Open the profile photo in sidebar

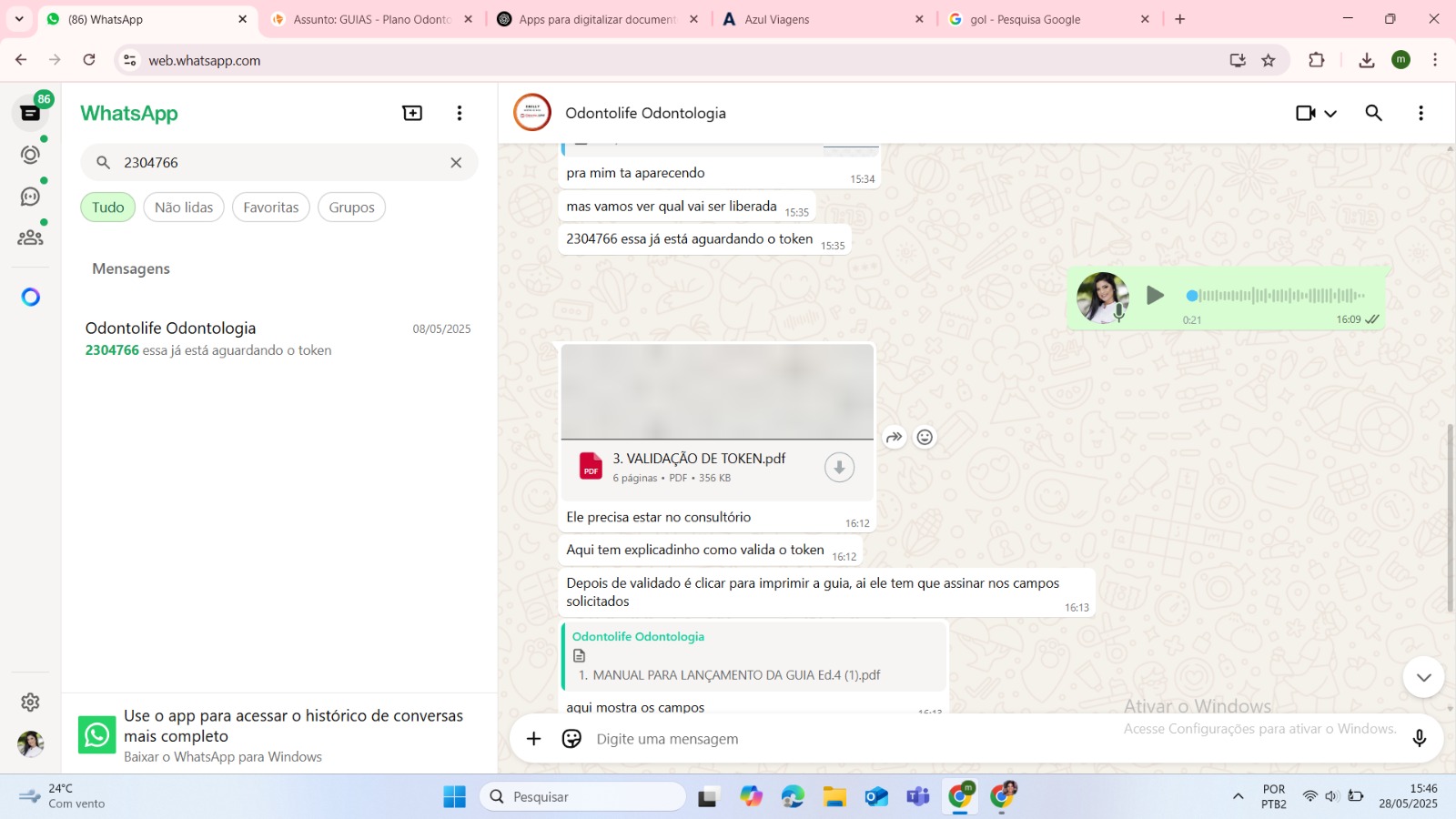(x=30, y=744)
